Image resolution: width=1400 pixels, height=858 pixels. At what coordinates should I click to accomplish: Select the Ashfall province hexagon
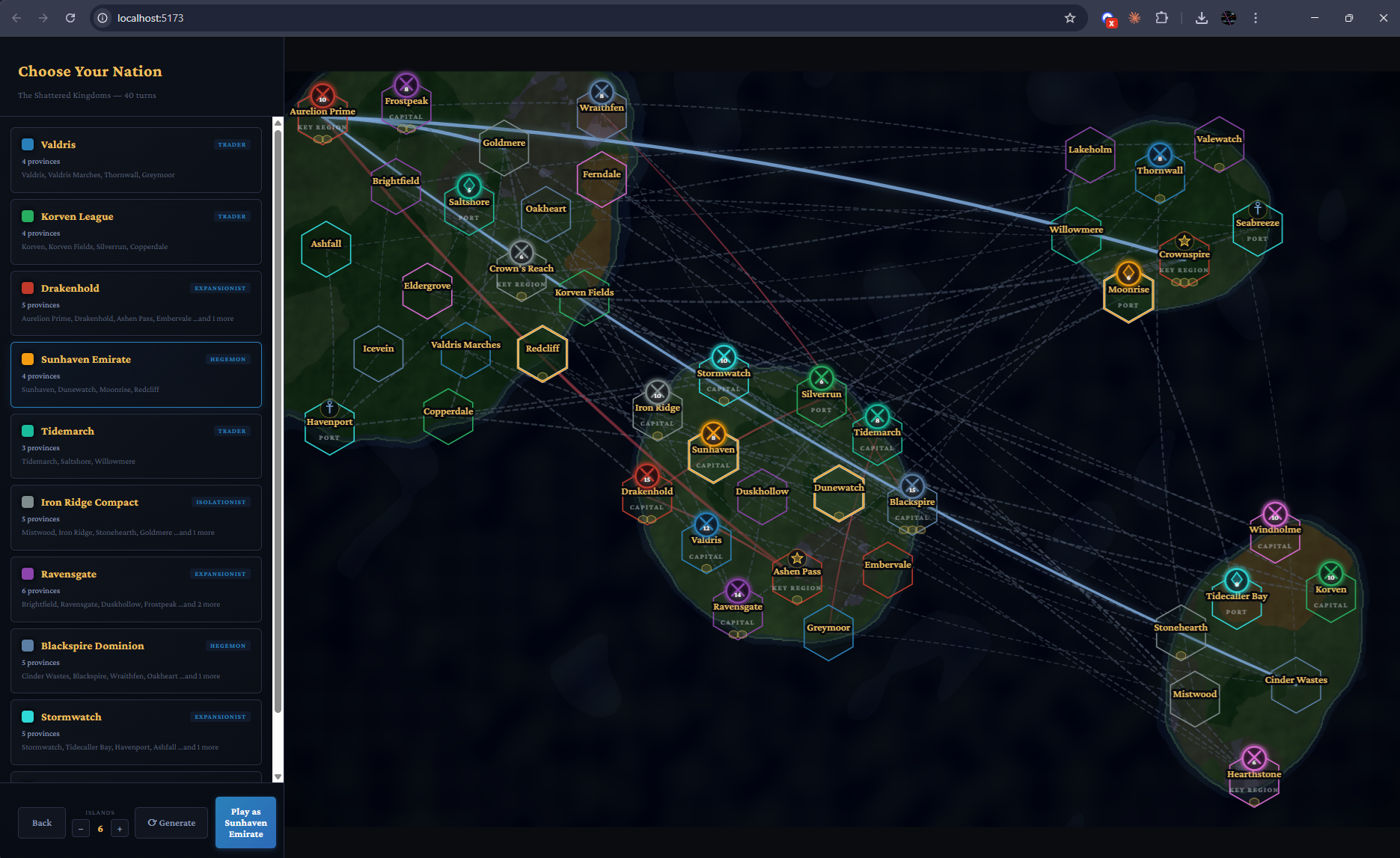coord(326,249)
